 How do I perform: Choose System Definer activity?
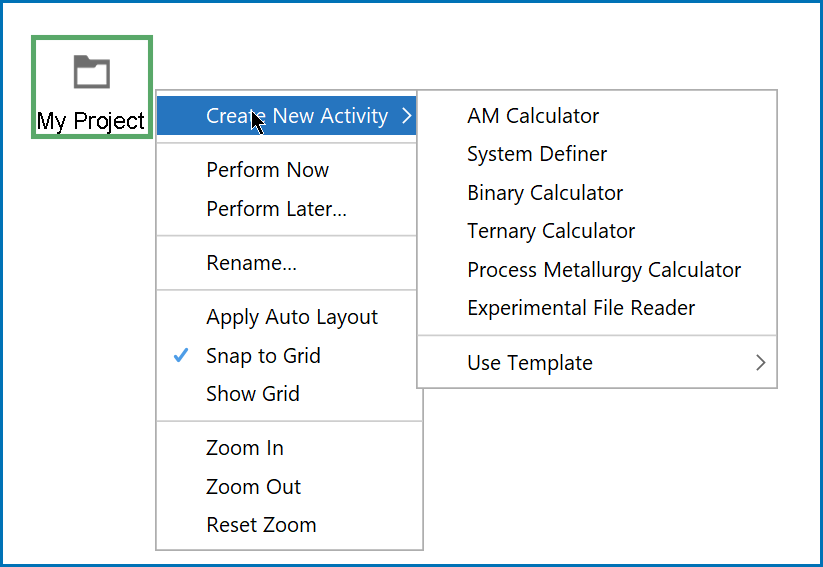597,154
